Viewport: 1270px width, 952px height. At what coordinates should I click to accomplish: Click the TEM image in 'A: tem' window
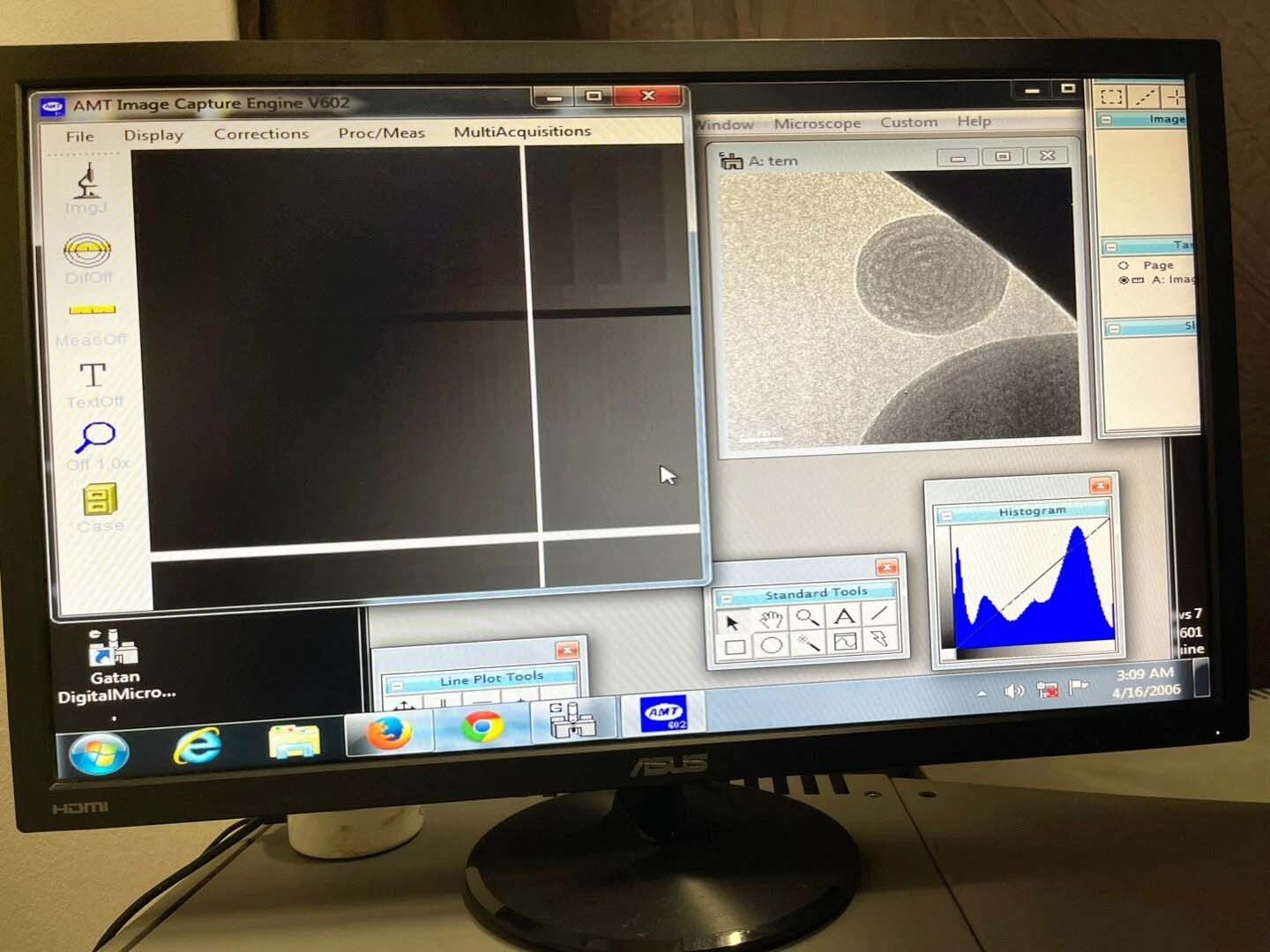click(900, 308)
